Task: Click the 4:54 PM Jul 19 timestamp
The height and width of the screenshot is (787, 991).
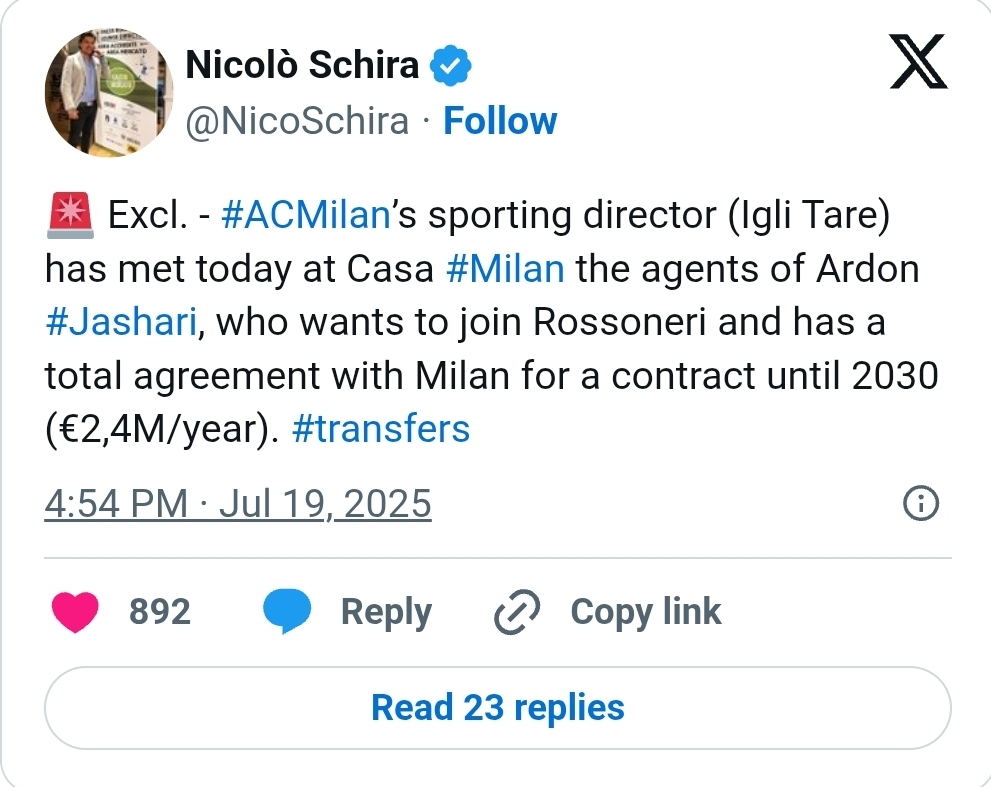Action: tap(238, 504)
